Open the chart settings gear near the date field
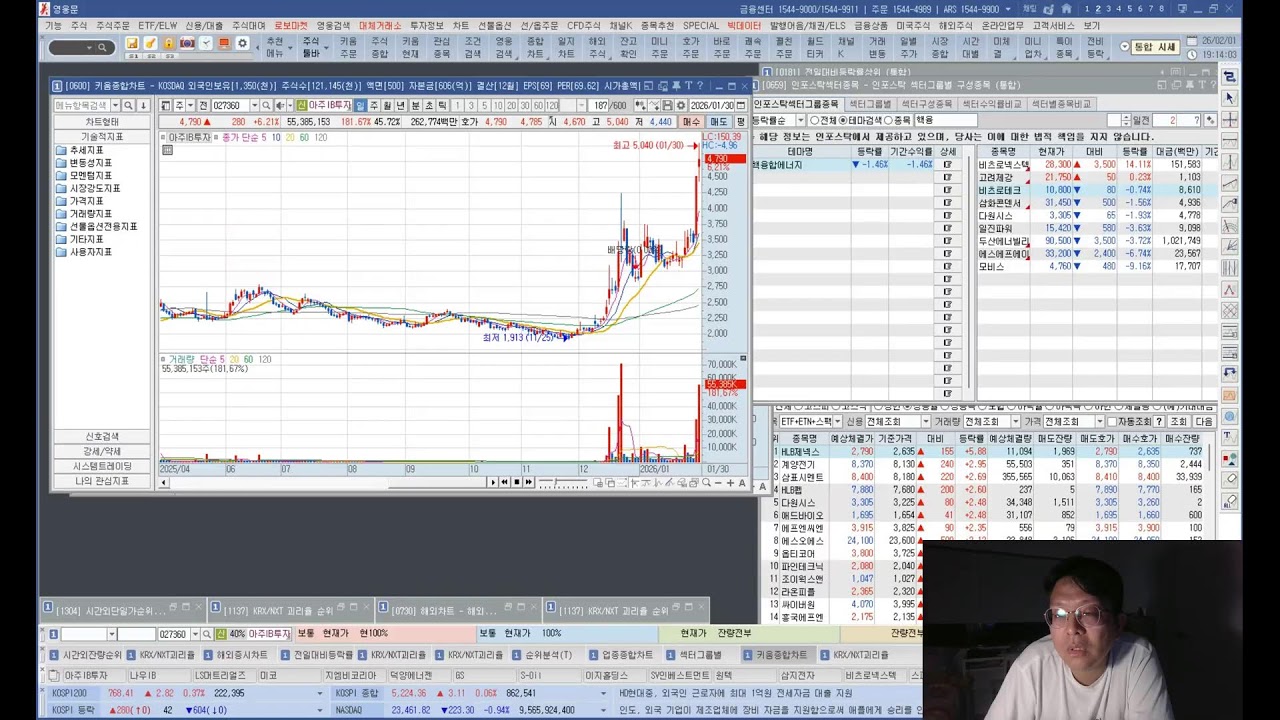 681,105
